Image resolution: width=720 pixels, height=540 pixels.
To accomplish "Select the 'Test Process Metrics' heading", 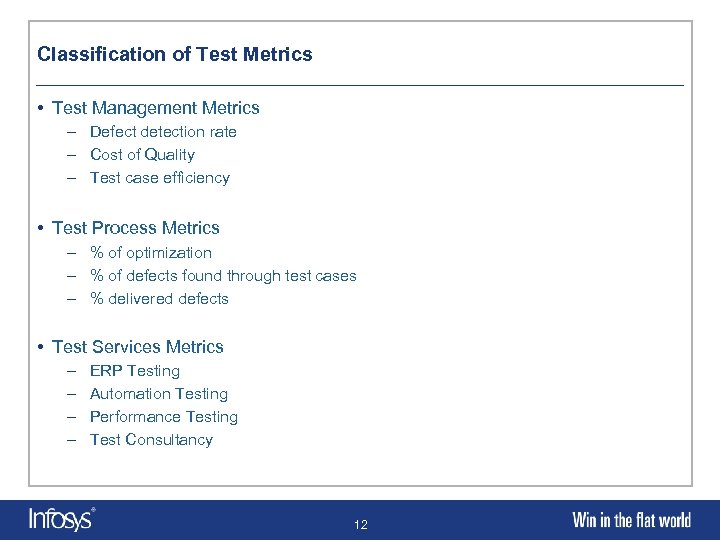I will [135, 228].
